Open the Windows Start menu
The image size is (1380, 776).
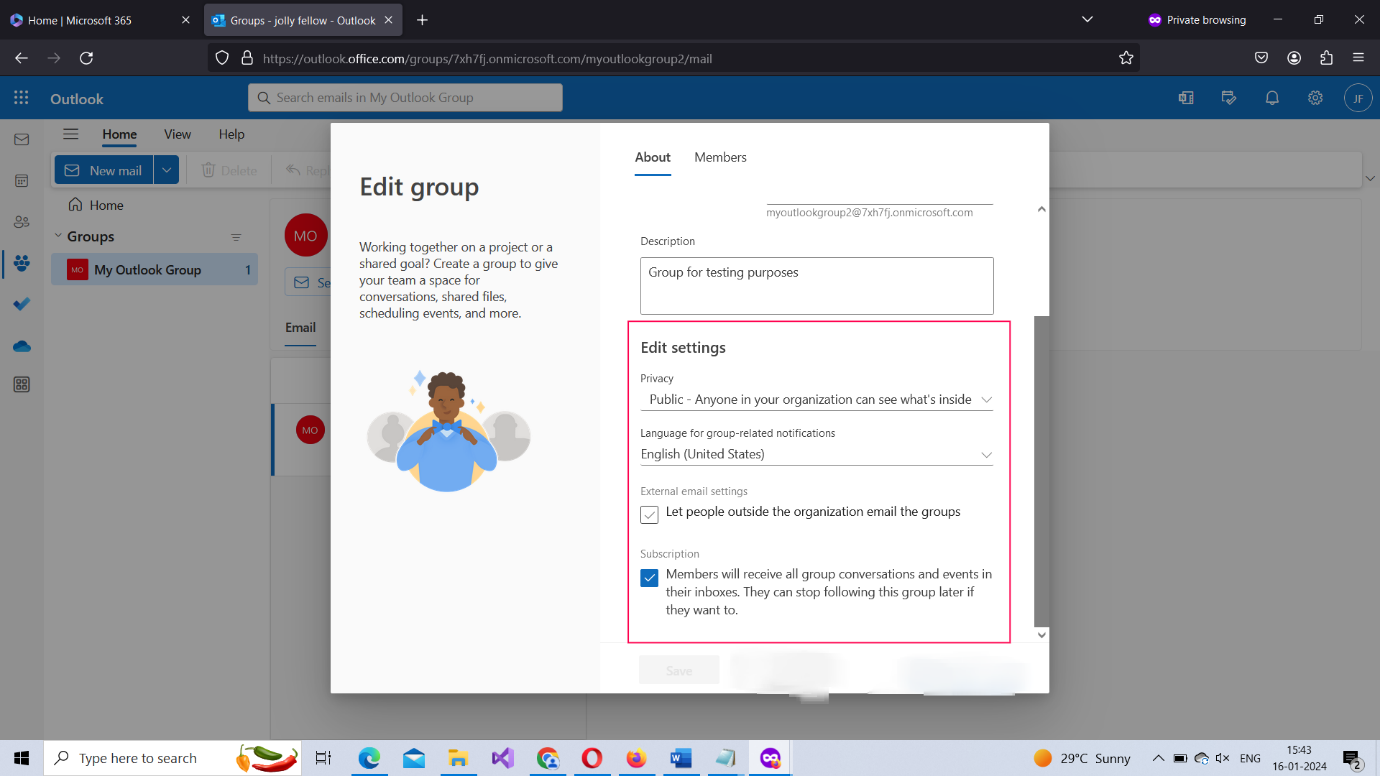pyautogui.click(x=21, y=758)
